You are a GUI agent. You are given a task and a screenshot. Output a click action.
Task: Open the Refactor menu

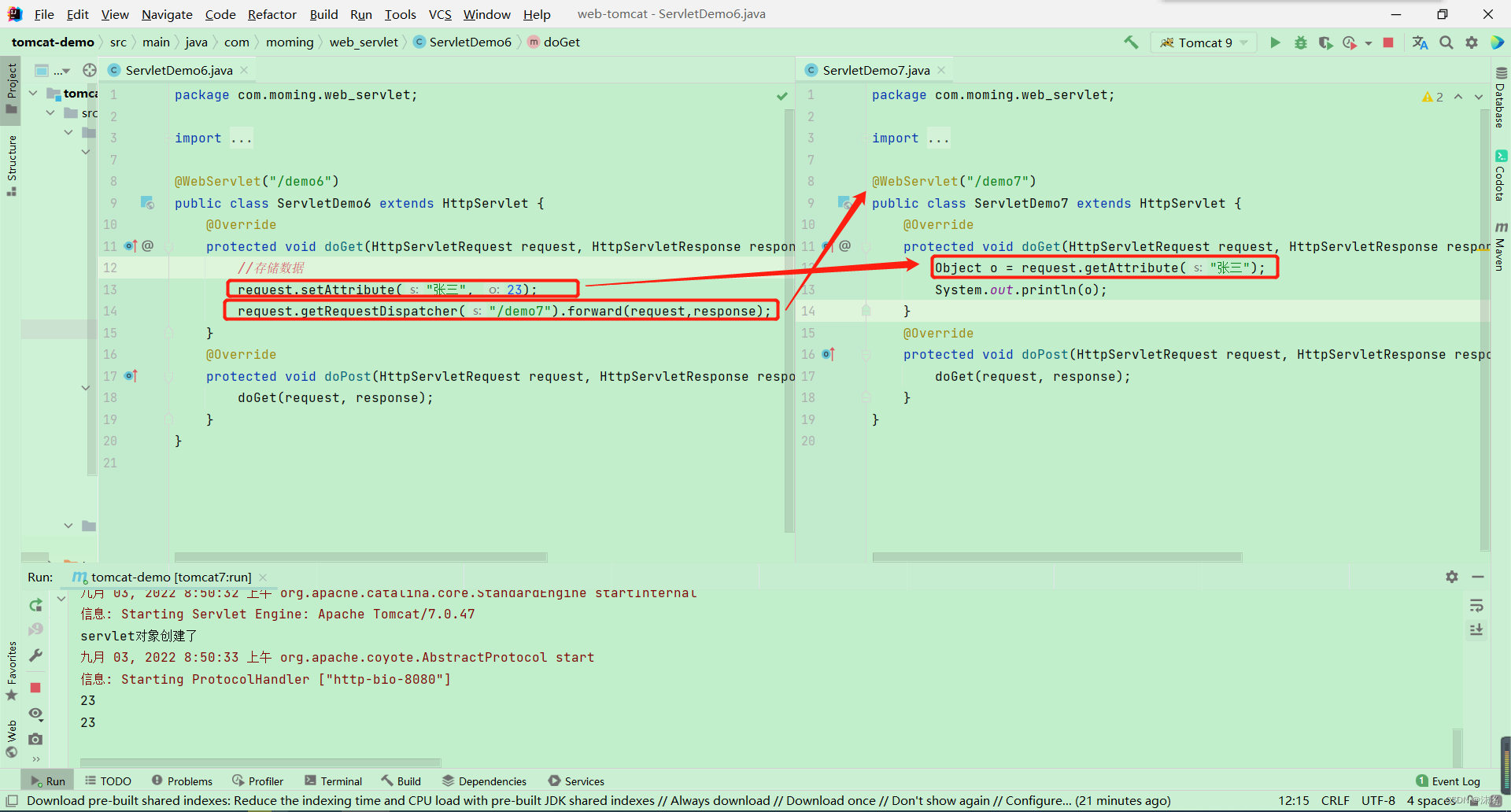point(272,14)
